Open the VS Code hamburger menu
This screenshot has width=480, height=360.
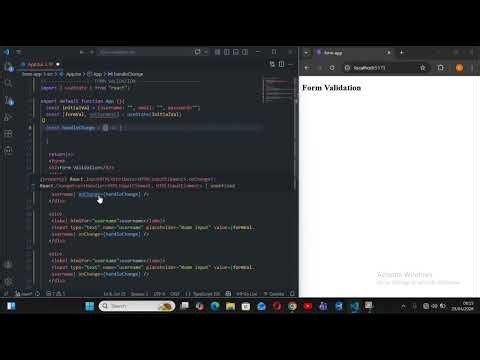[19, 52]
